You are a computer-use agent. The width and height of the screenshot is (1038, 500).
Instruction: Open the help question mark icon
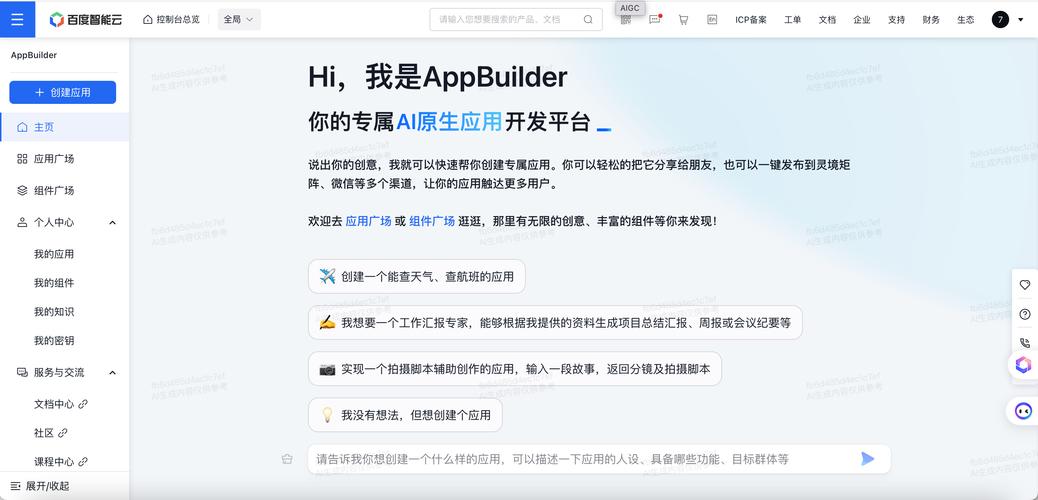click(1025, 315)
